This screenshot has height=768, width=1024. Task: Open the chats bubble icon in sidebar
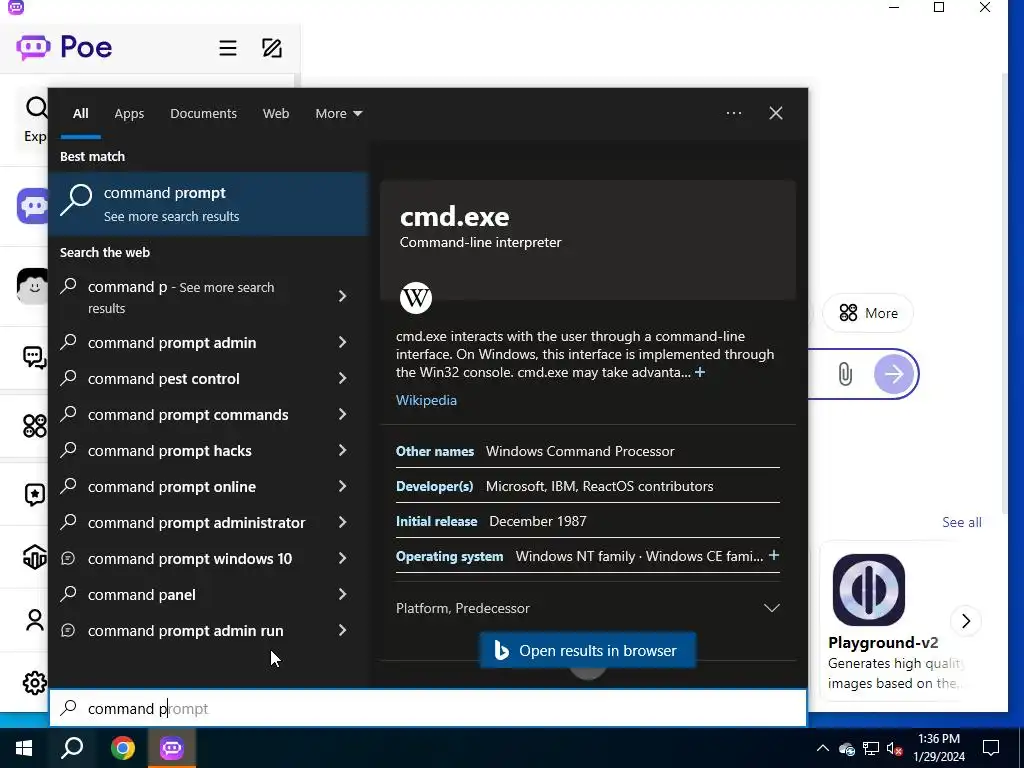tap(35, 357)
